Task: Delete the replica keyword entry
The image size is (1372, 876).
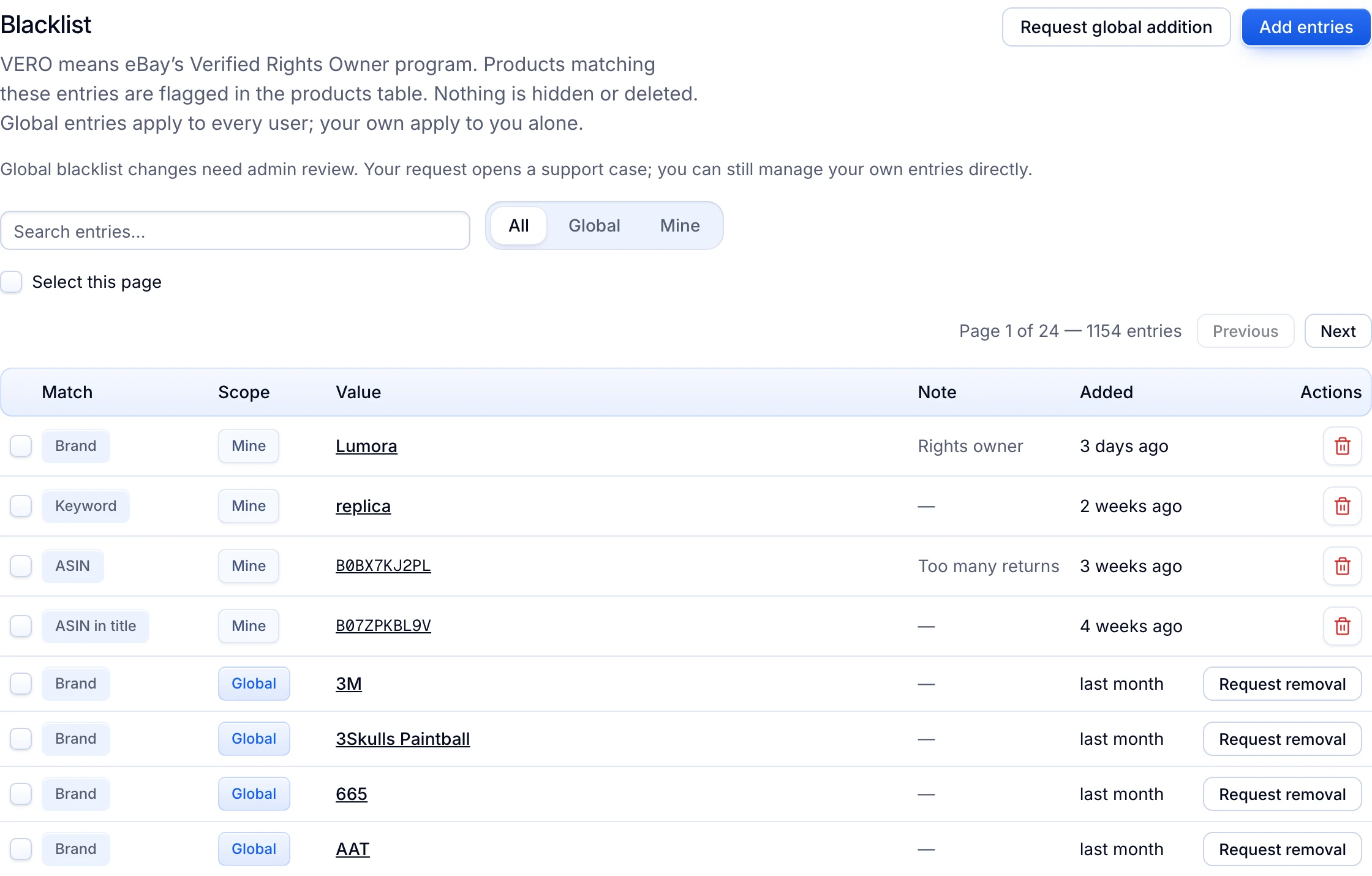Action: (x=1342, y=506)
